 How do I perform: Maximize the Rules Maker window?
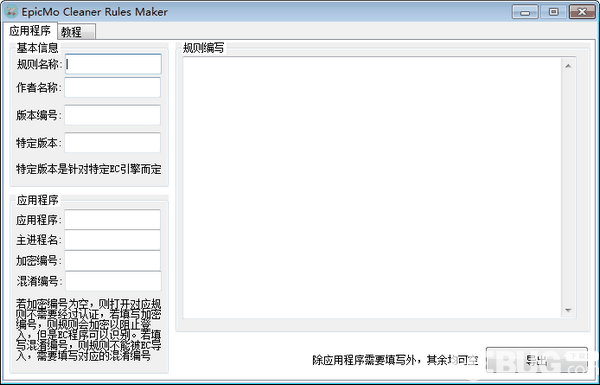(553, 12)
